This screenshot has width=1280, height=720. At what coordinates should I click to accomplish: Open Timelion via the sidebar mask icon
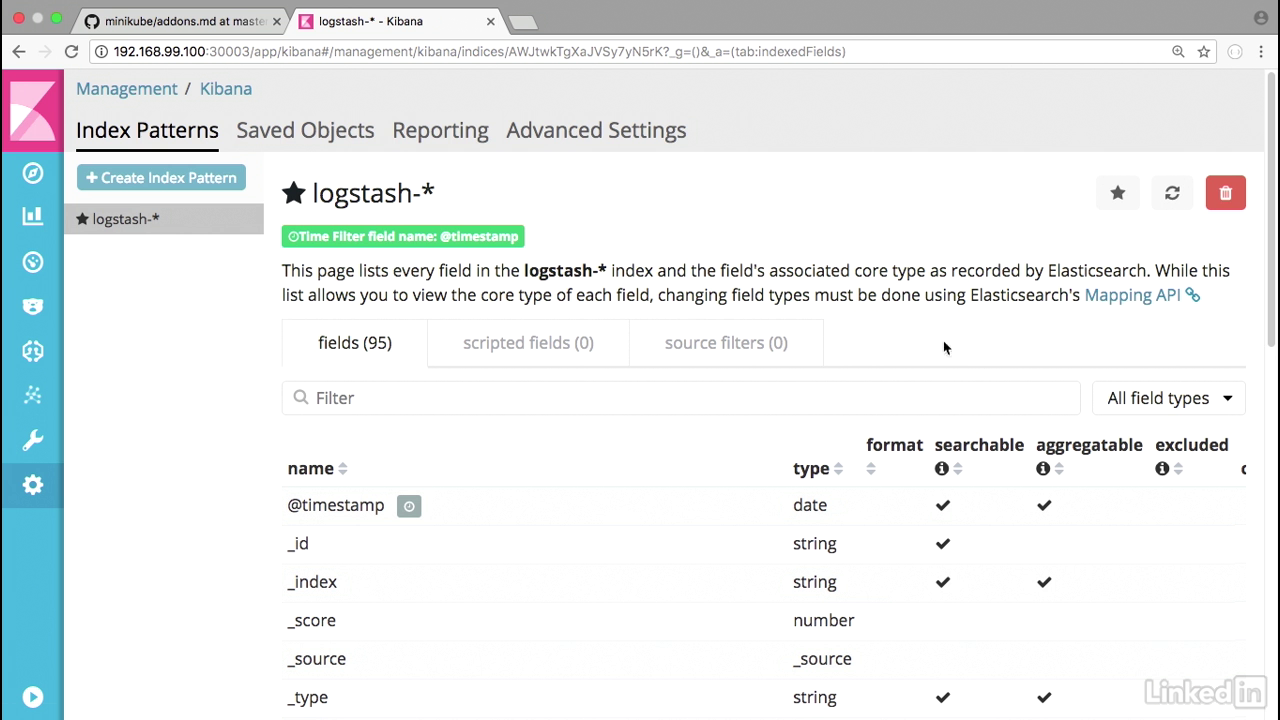click(x=33, y=306)
